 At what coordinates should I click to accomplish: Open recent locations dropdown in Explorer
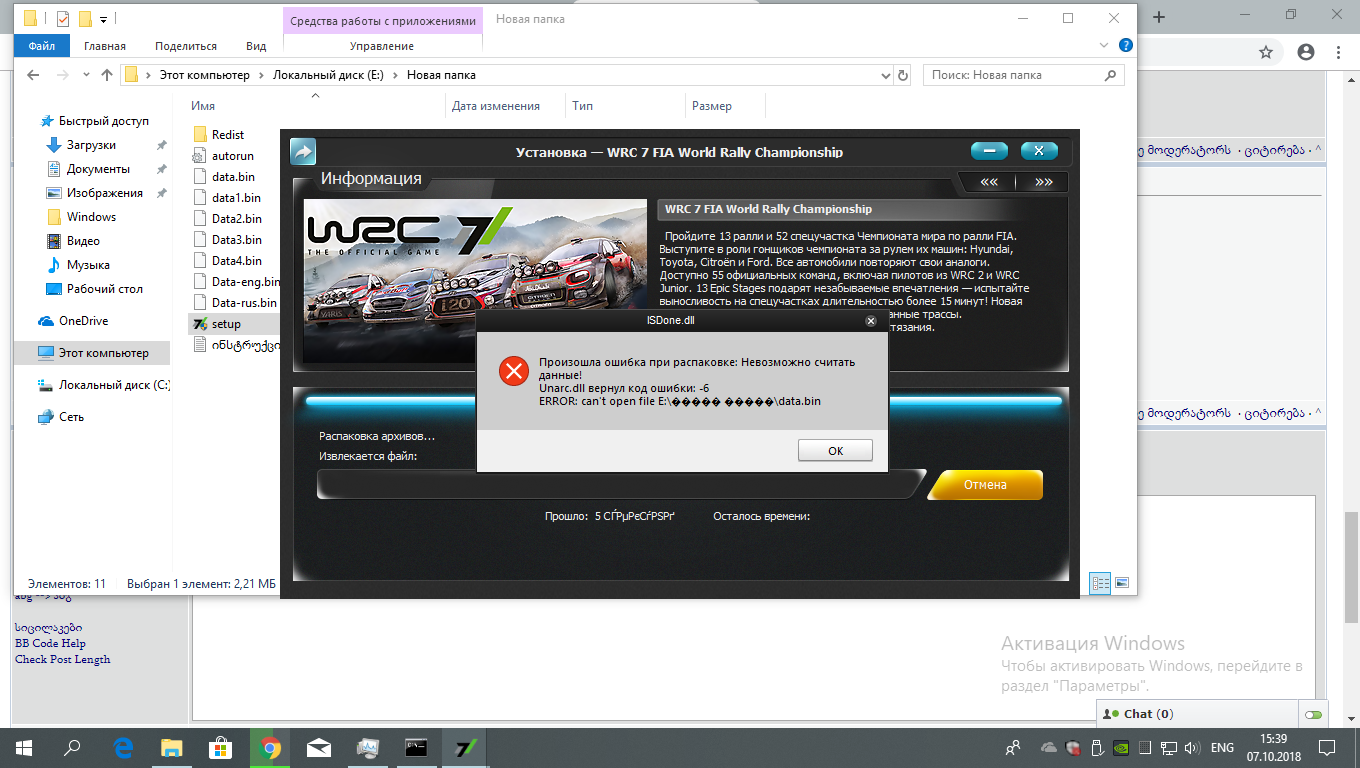(85, 75)
